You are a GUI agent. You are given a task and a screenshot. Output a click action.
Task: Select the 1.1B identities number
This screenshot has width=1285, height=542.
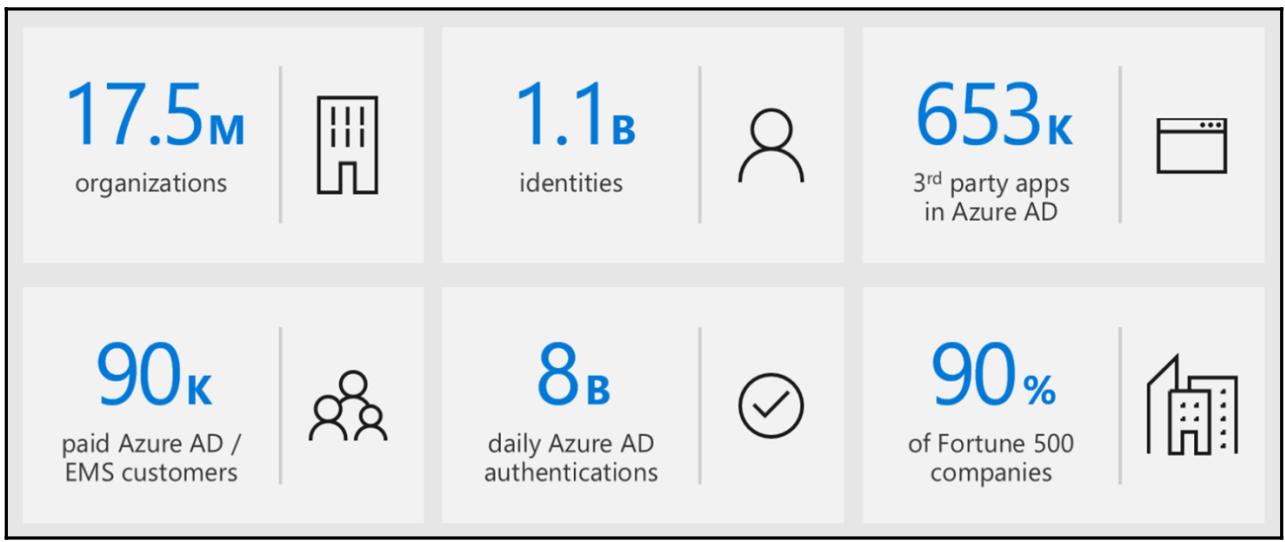pos(575,118)
